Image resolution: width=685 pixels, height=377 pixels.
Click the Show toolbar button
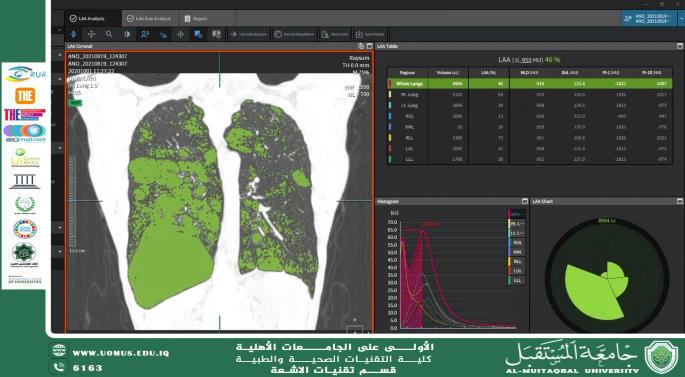[x=335, y=34]
